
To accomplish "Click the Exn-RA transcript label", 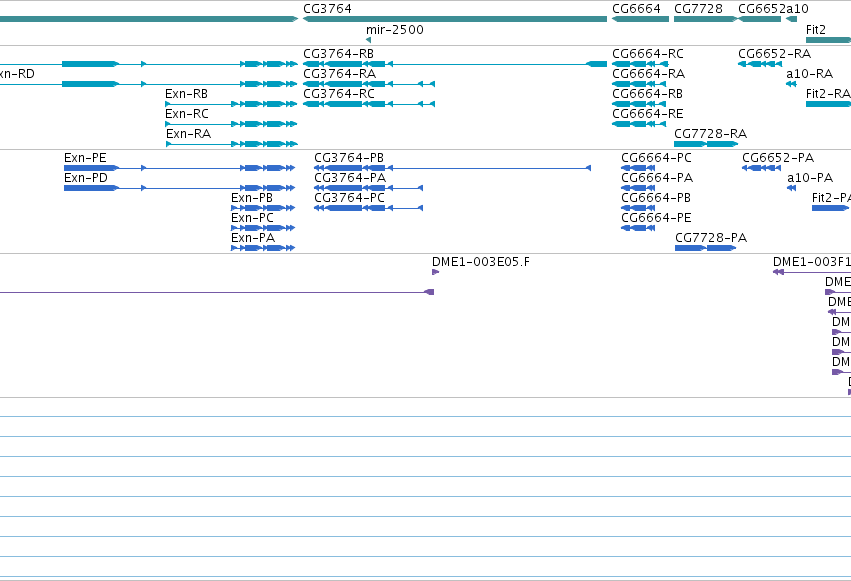I will (x=188, y=134).
